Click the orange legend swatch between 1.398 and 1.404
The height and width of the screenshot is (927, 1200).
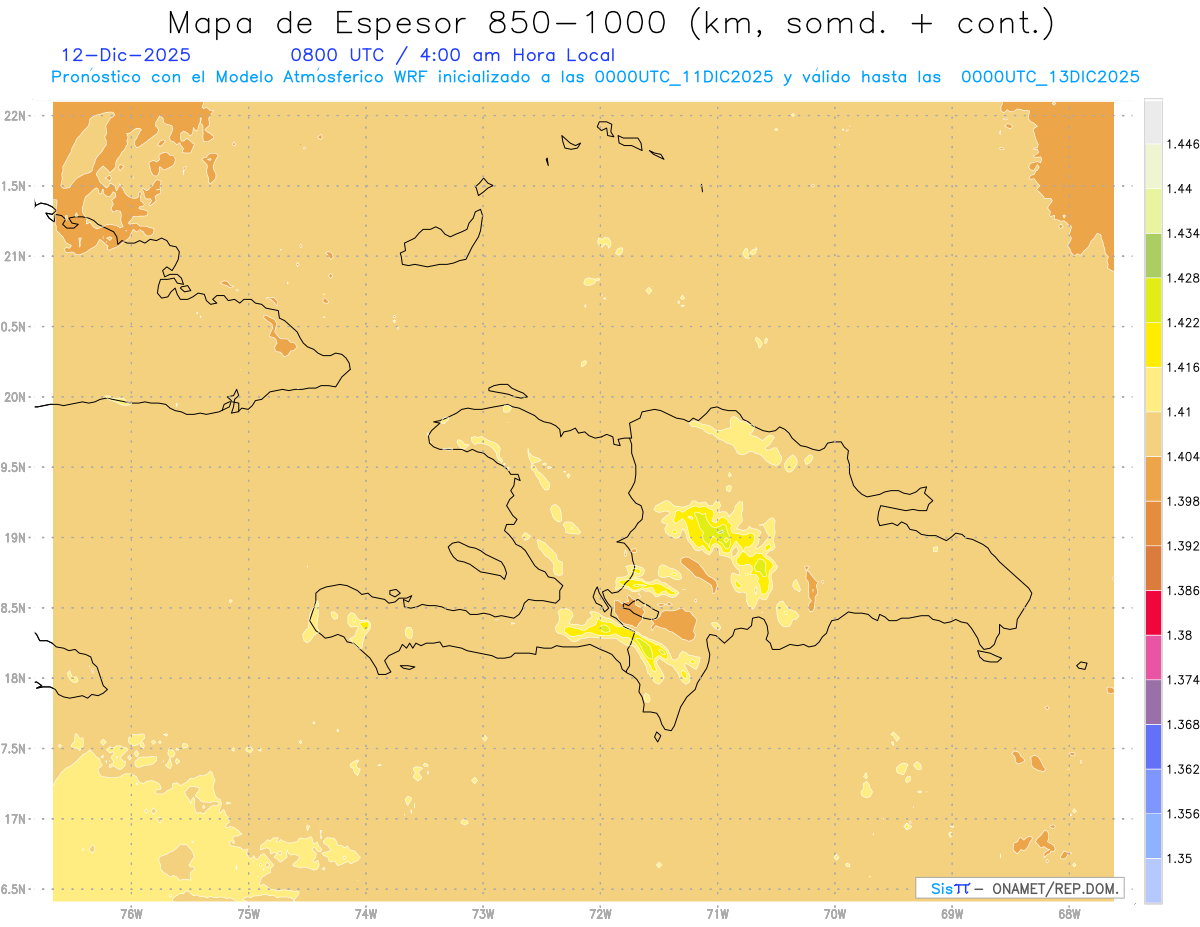coord(1154,478)
